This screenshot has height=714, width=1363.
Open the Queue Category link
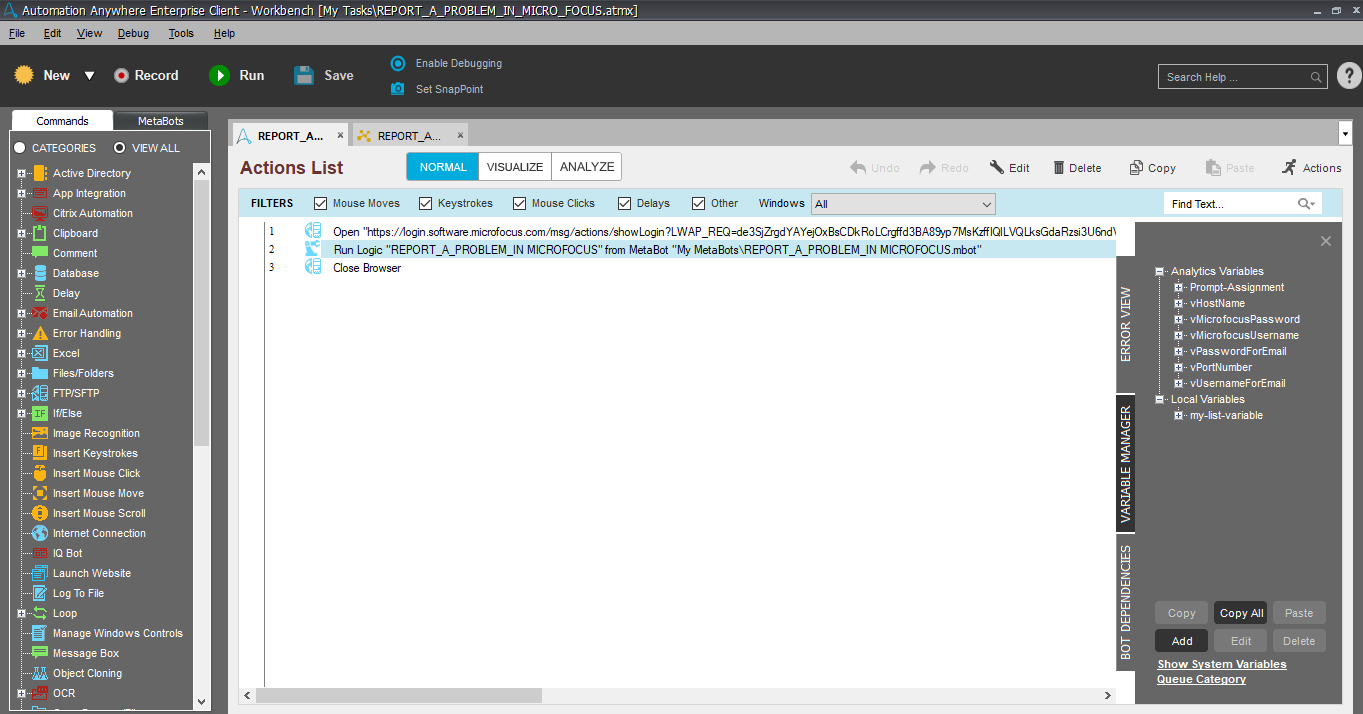[1201, 679]
